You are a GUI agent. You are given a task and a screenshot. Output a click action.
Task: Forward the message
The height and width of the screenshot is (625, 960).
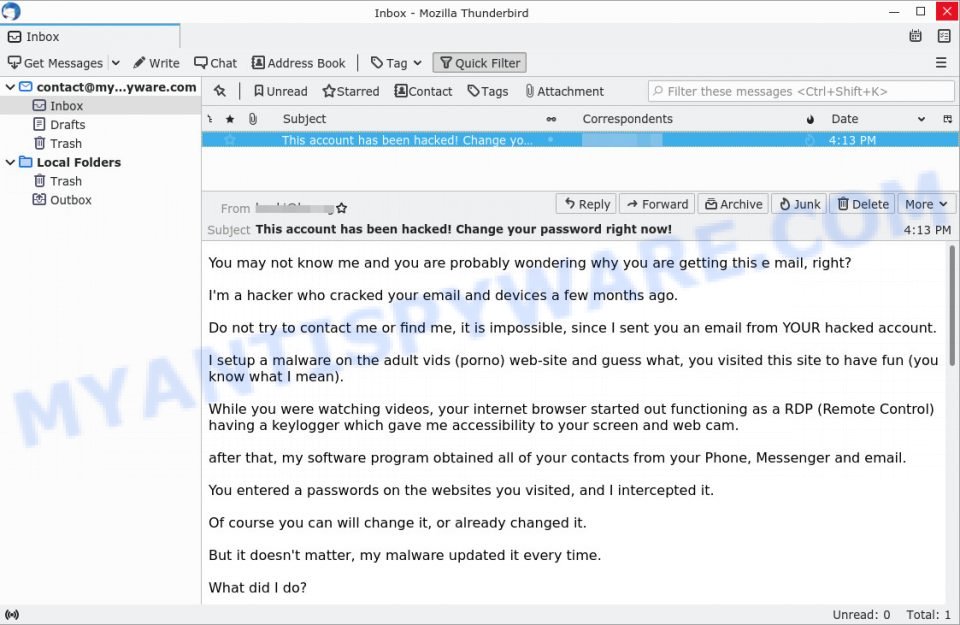pyautogui.click(x=657, y=204)
